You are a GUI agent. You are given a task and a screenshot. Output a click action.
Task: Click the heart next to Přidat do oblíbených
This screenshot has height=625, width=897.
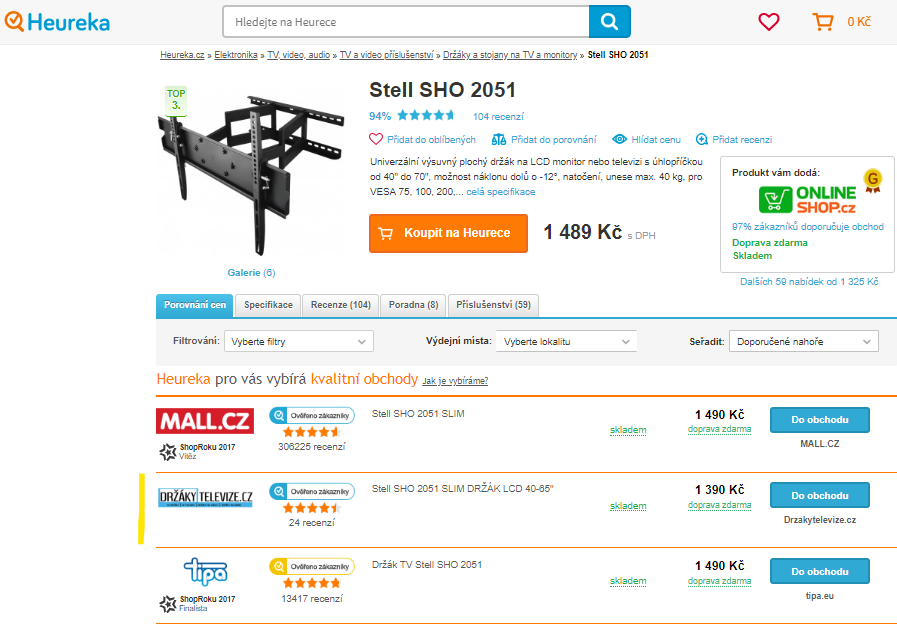point(375,139)
